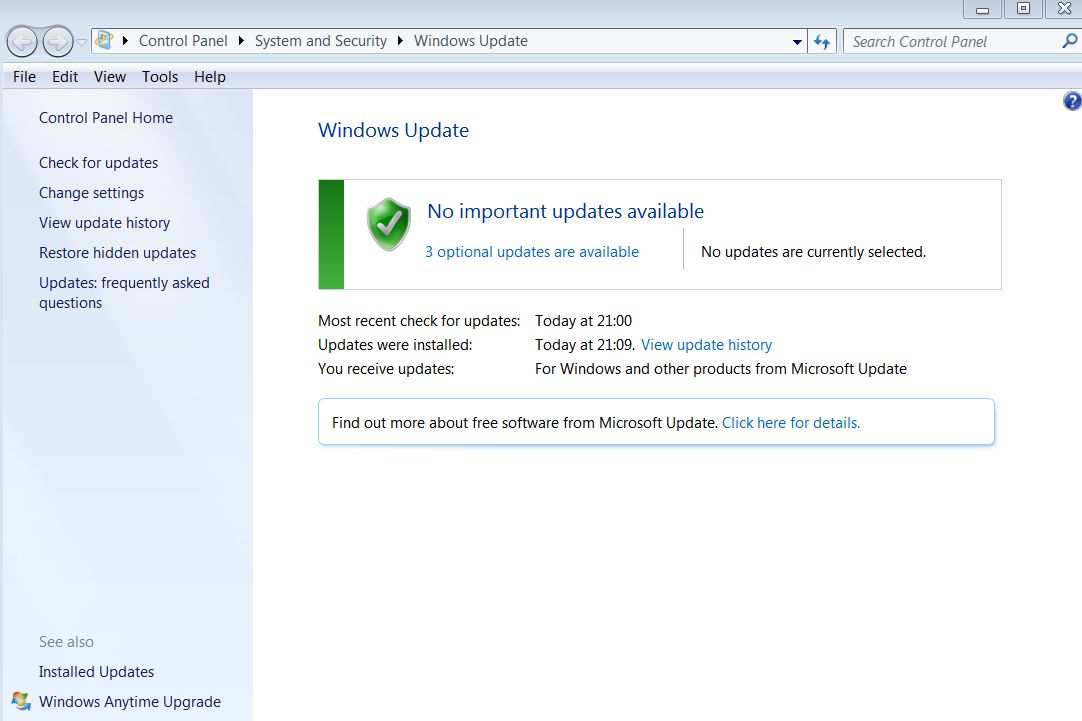
Task: Go back with the Back arrow button
Action: tap(22, 42)
